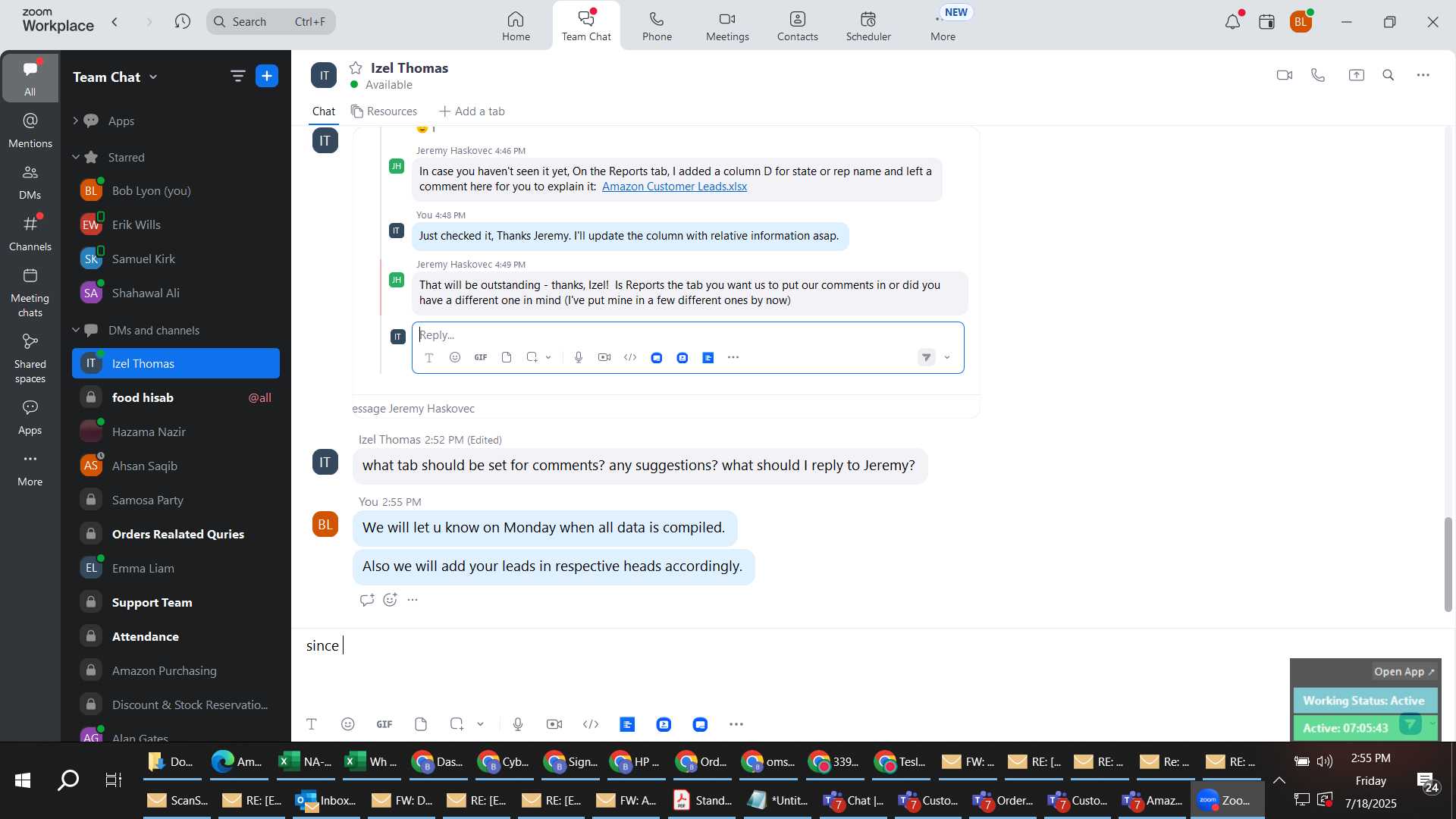Insert code snippet in bottom composer
1456x819 pixels.
(x=591, y=724)
